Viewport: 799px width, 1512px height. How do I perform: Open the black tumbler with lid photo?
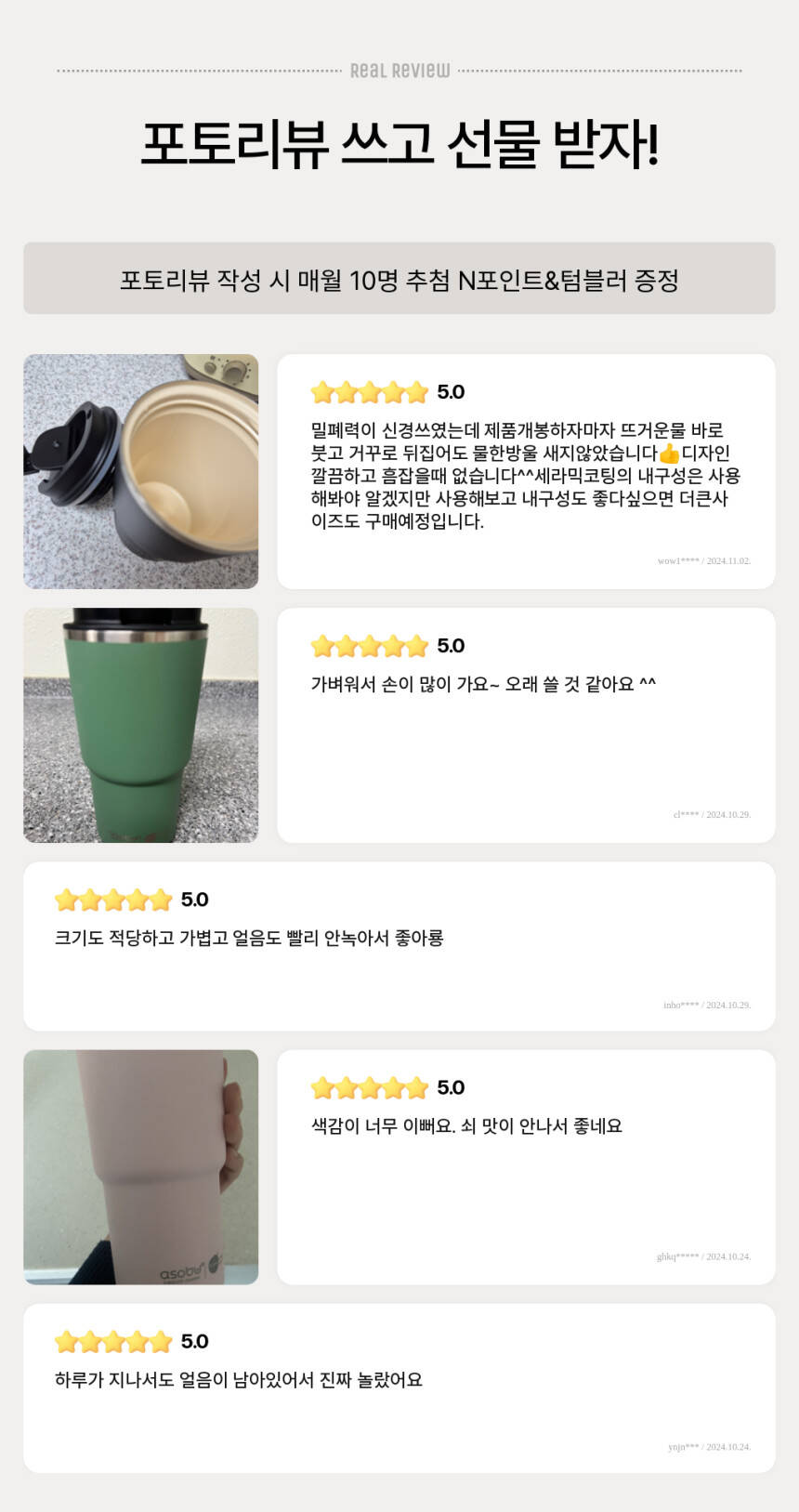[x=140, y=471]
